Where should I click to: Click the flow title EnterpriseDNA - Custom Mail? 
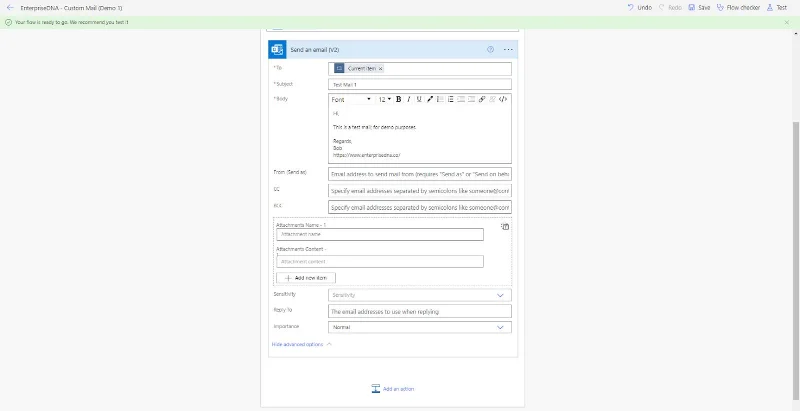(x=71, y=8)
